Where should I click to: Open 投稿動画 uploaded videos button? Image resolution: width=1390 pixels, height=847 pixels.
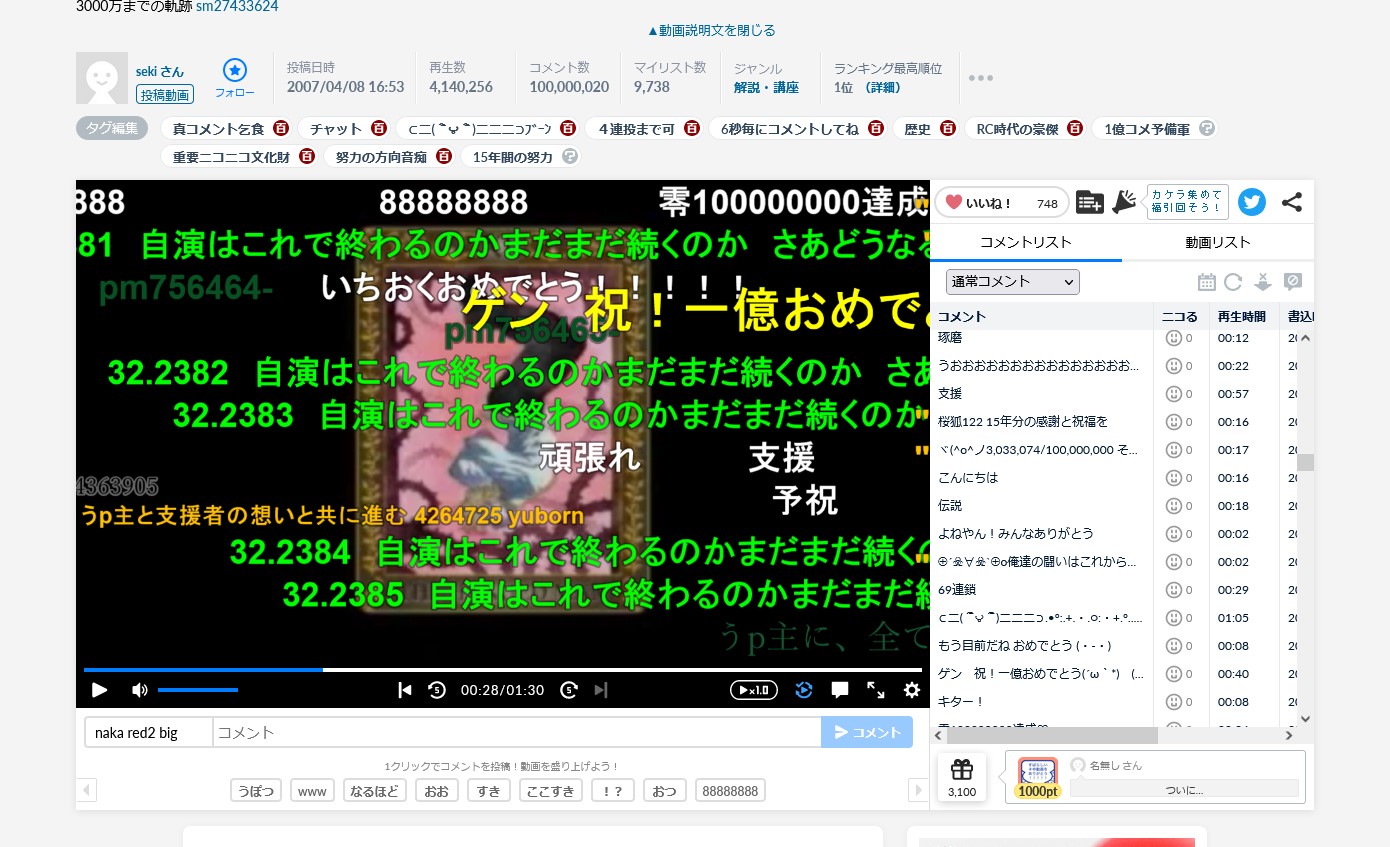coord(165,95)
